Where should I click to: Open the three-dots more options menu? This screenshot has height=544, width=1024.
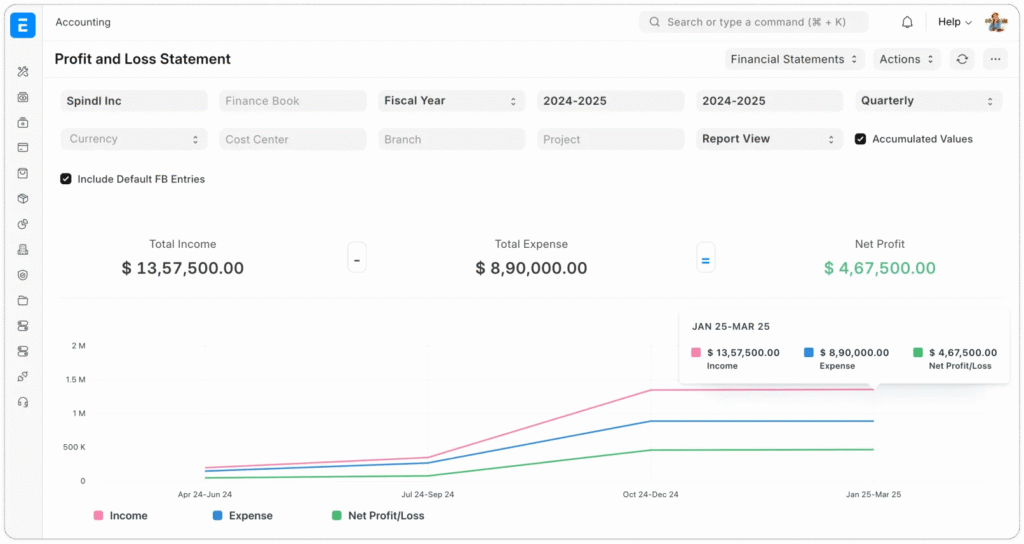coord(994,59)
